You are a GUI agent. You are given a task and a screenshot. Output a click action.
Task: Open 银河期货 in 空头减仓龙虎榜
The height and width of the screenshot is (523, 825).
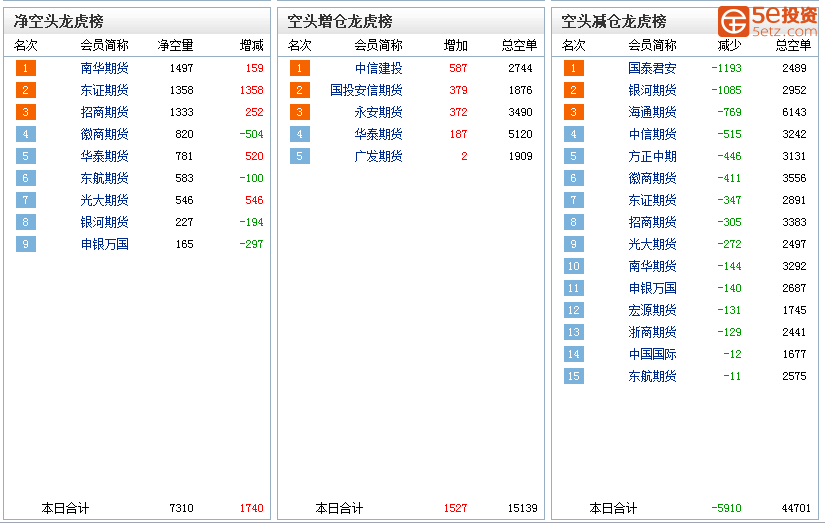click(652, 90)
